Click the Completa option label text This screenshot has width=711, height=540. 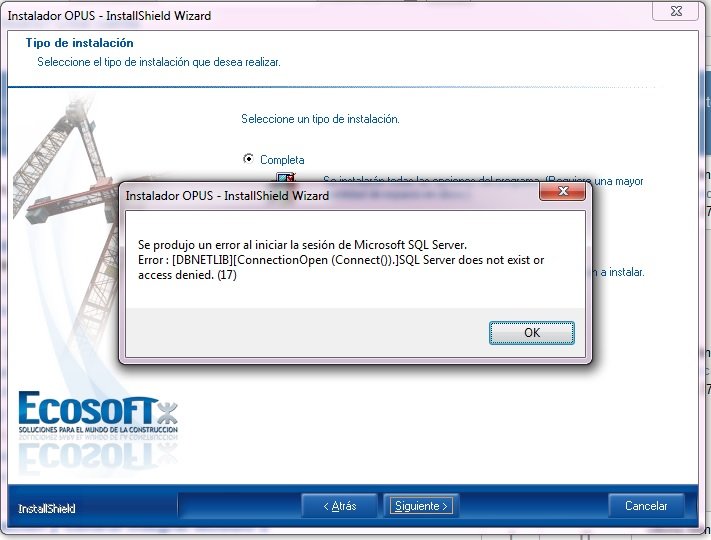click(282, 160)
